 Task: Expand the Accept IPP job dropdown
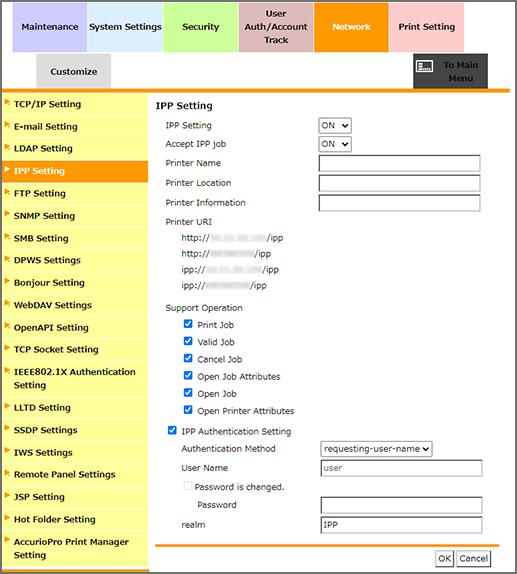point(335,144)
